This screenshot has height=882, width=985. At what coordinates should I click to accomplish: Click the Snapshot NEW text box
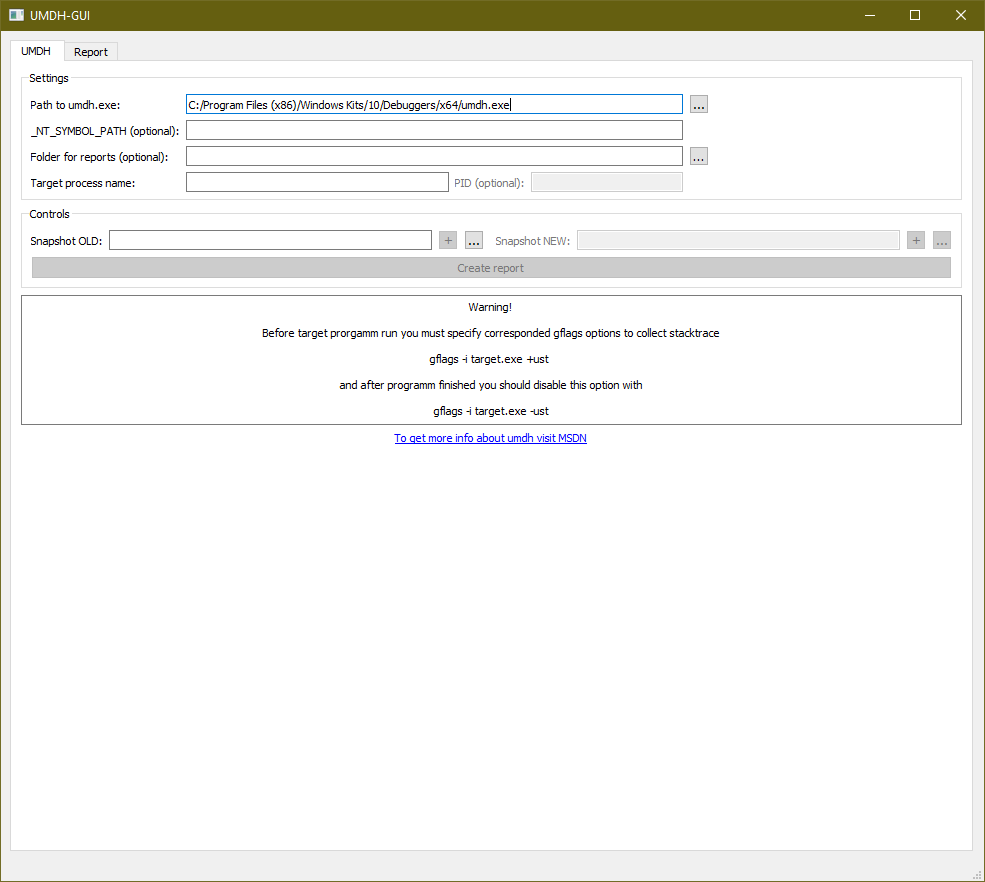pyautogui.click(x=738, y=240)
